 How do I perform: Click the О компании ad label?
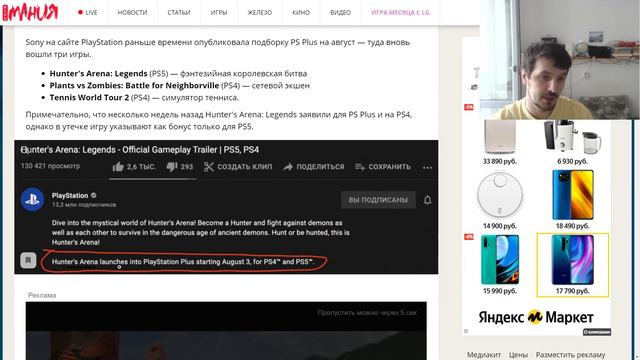(x=597, y=332)
